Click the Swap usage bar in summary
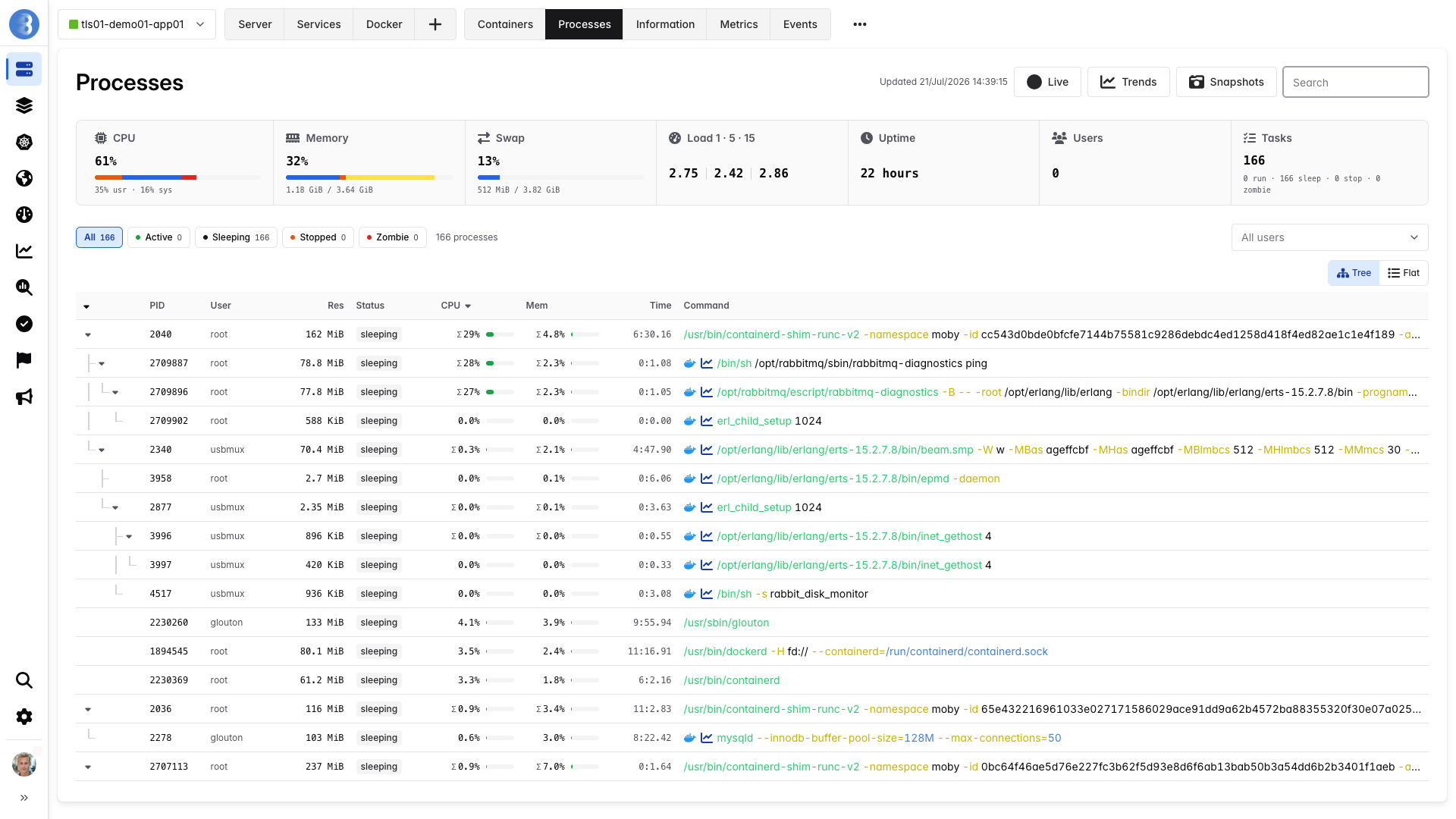The image size is (1456, 819). pos(560,177)
